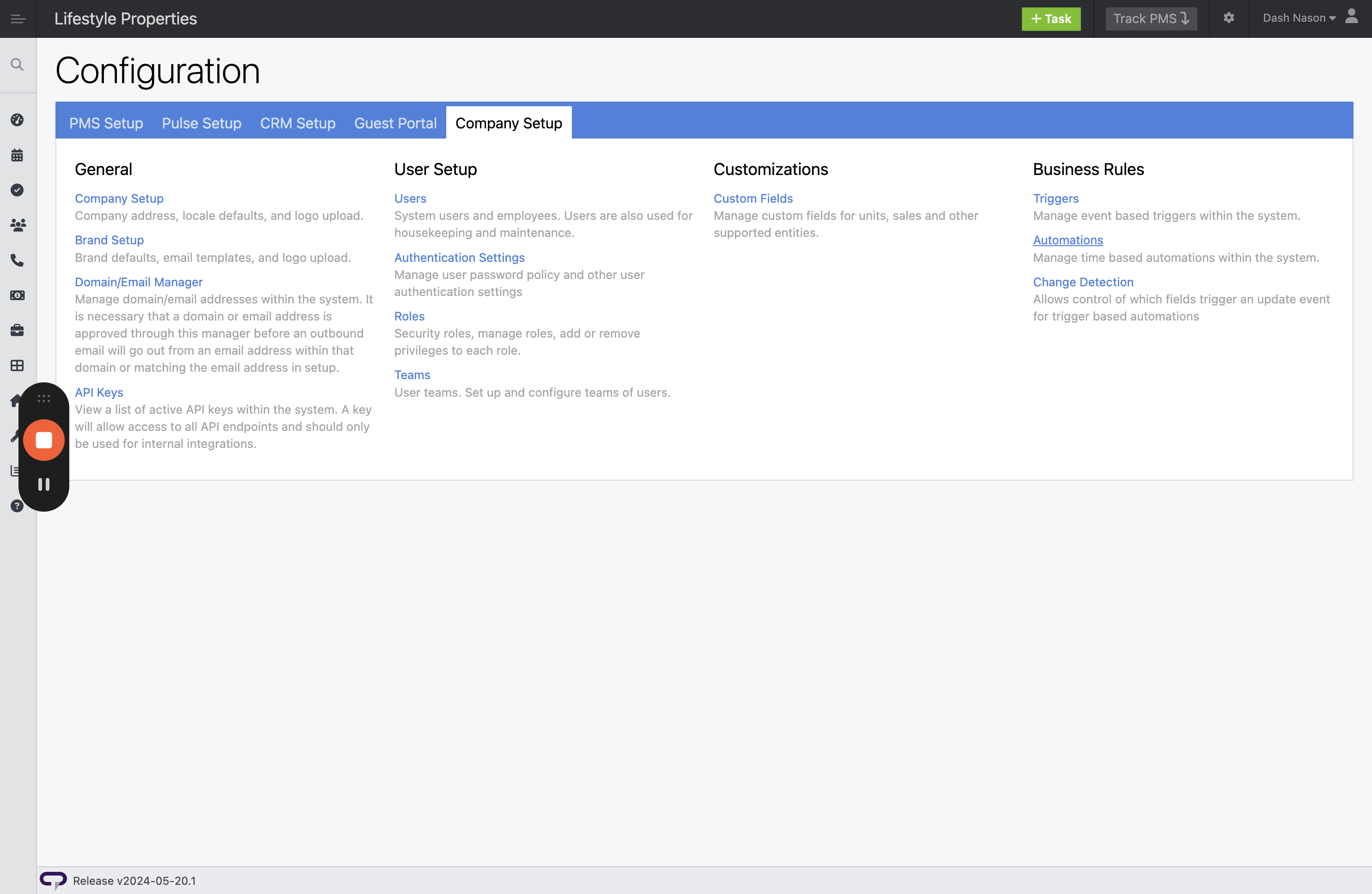The image size is (1372, 894).
Task: Open the settings gear in header
Action: click(x=1228, y=18)
